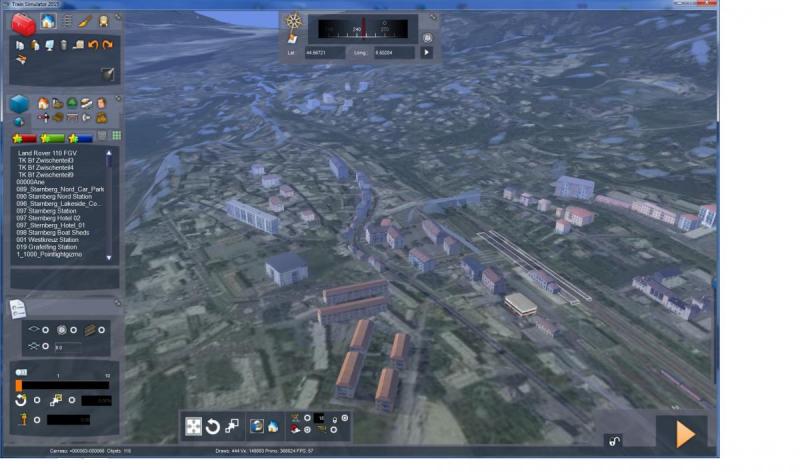Click the height value field
Screen dimensions: 800x472
coord(68,420)
